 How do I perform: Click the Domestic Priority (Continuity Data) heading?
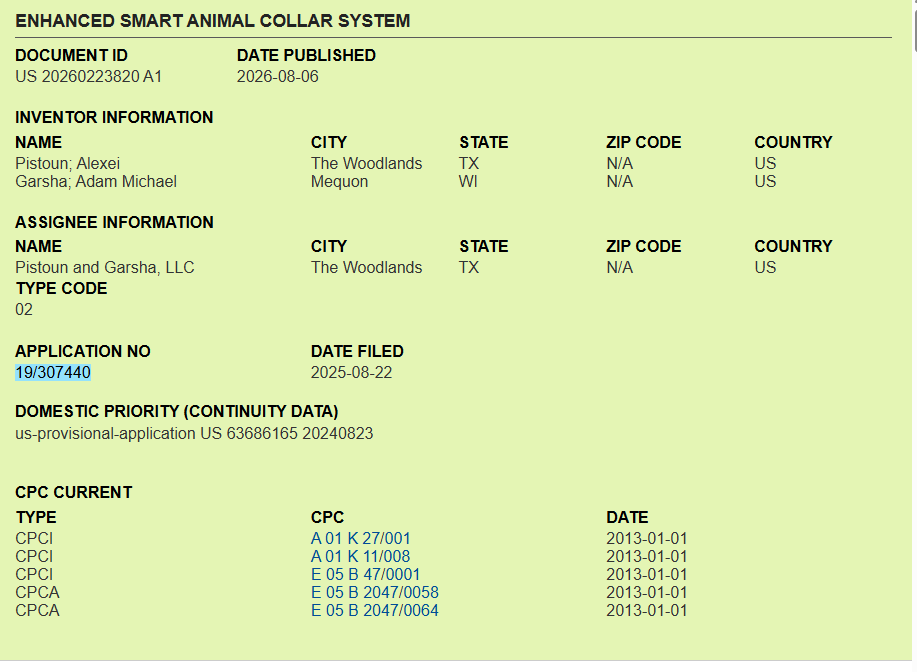177,411
